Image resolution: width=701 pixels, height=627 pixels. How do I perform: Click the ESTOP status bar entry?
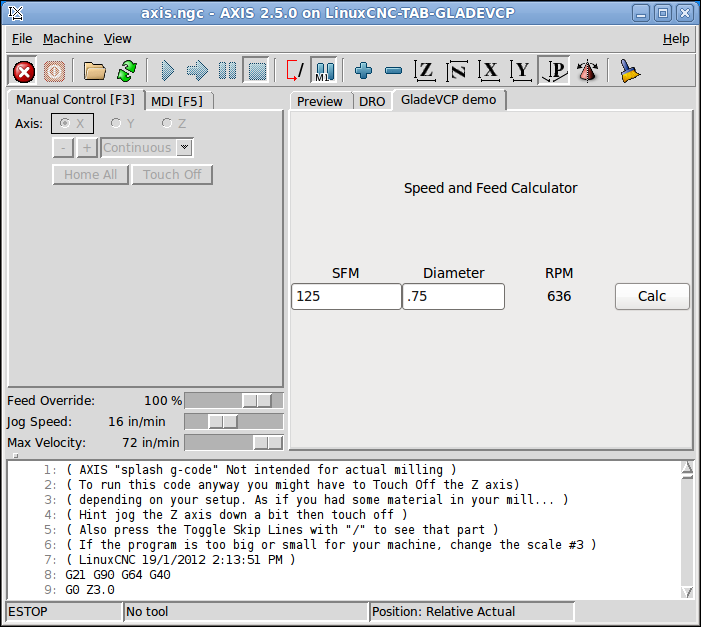64,611
